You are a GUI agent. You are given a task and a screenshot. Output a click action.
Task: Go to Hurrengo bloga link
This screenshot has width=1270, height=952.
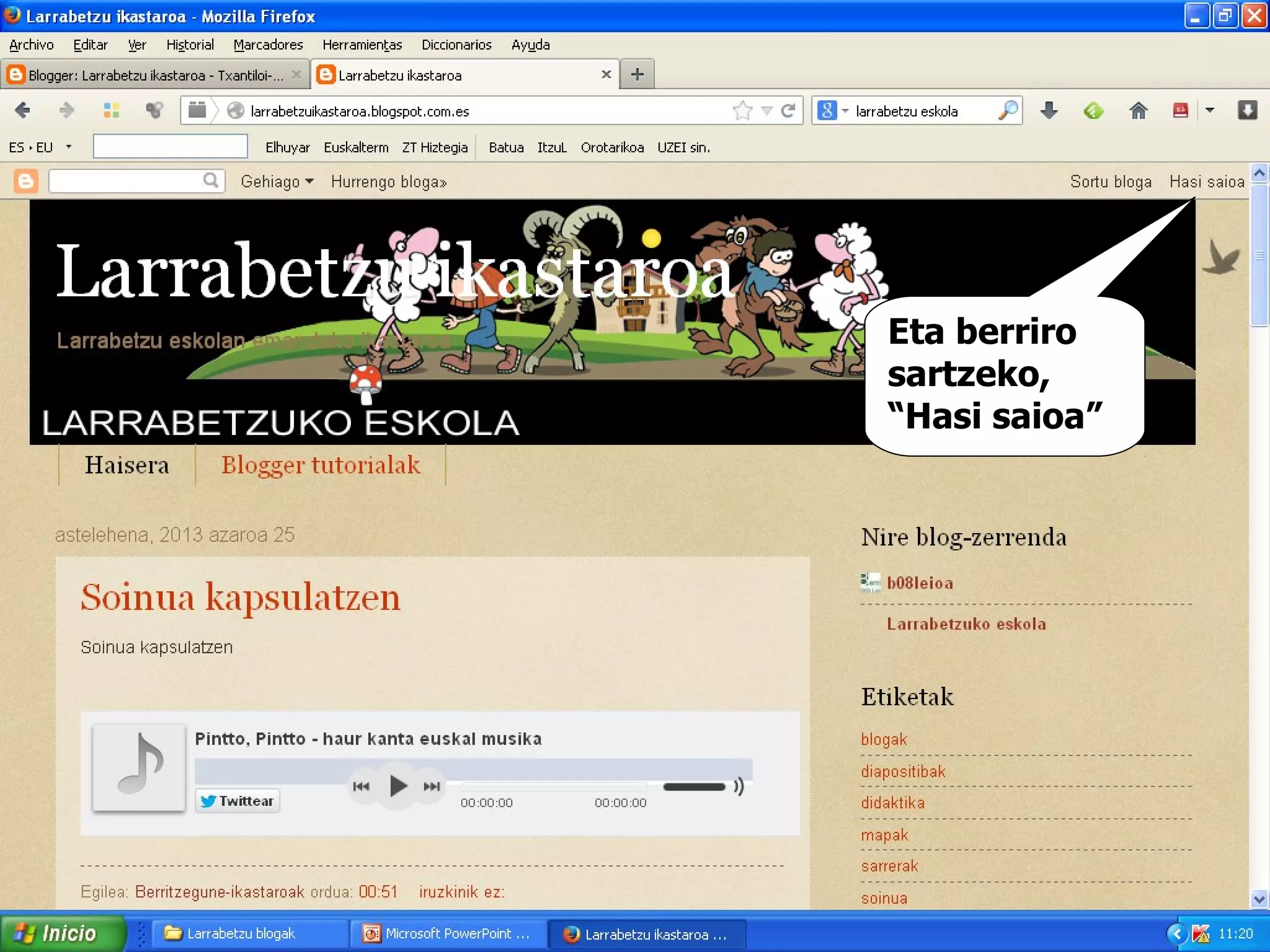click(389, 182)
